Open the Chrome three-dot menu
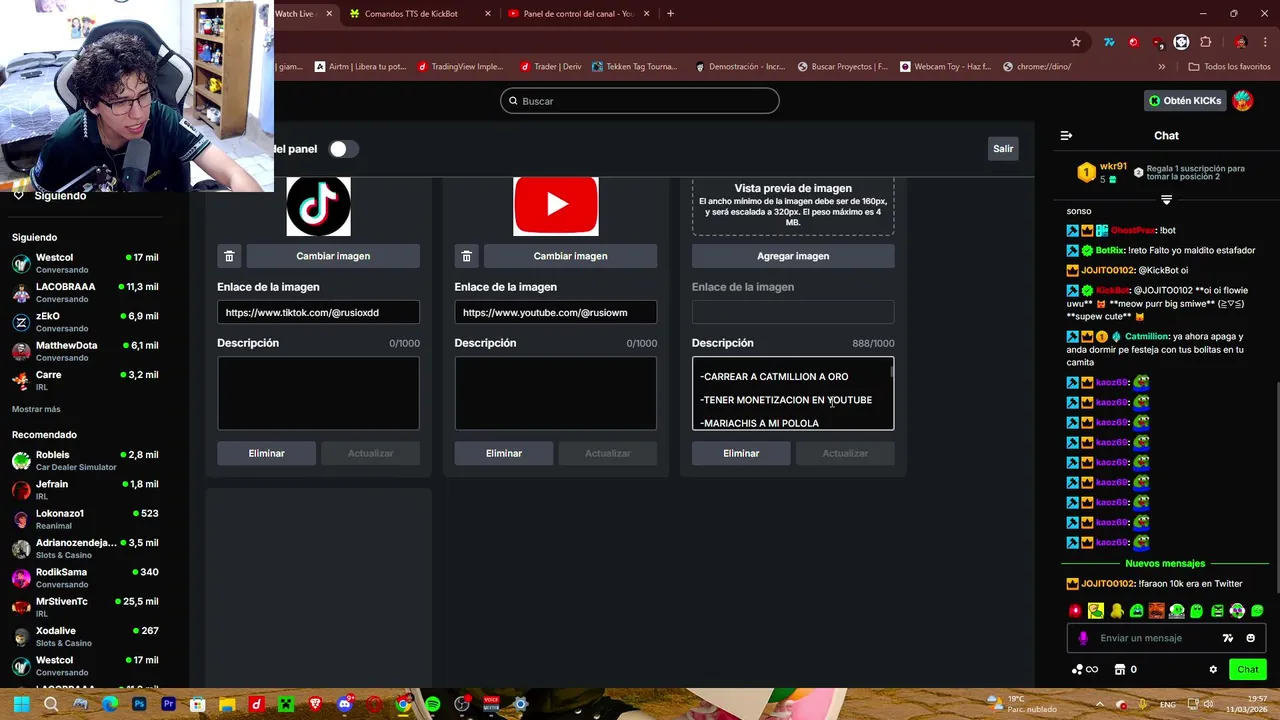The image size is (1280, 720). [1267, 42]
